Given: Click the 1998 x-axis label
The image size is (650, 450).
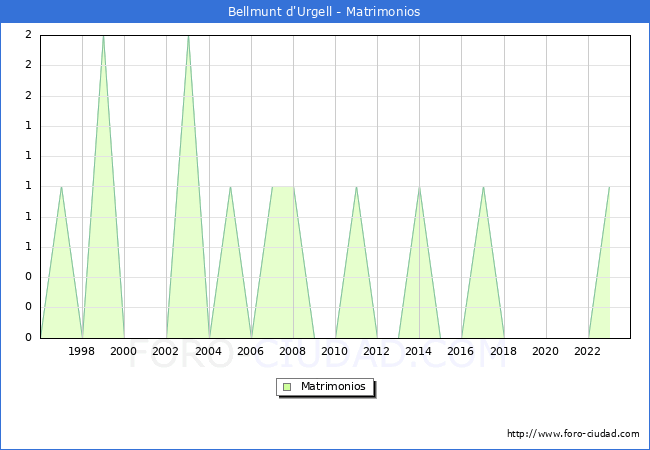Looking at the screenshot, I should (81, 351).
